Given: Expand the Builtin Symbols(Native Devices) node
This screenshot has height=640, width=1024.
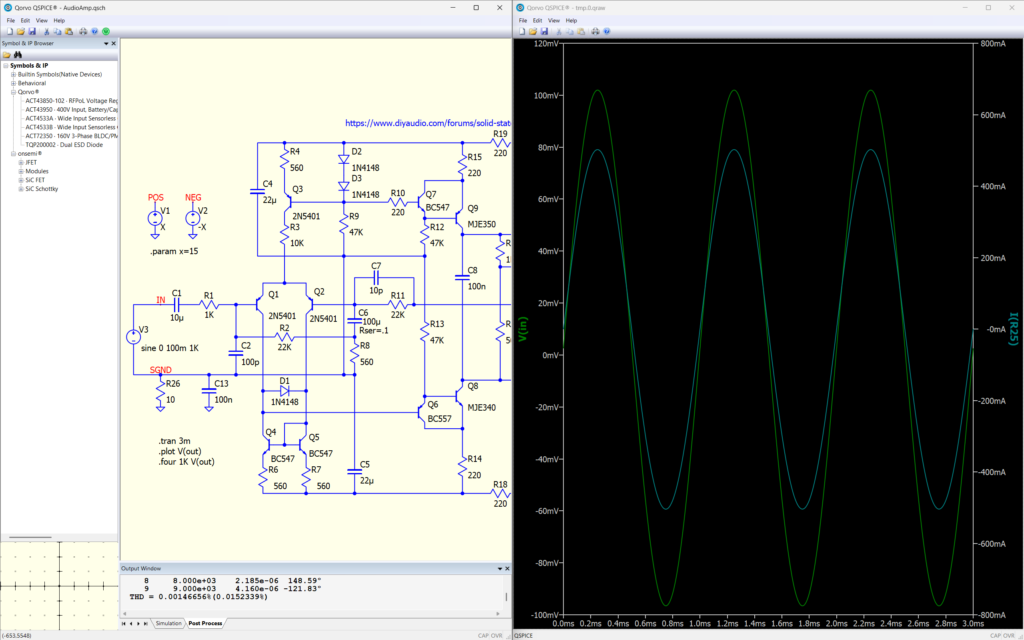Looking at the screenshot, I should [13, 74].
